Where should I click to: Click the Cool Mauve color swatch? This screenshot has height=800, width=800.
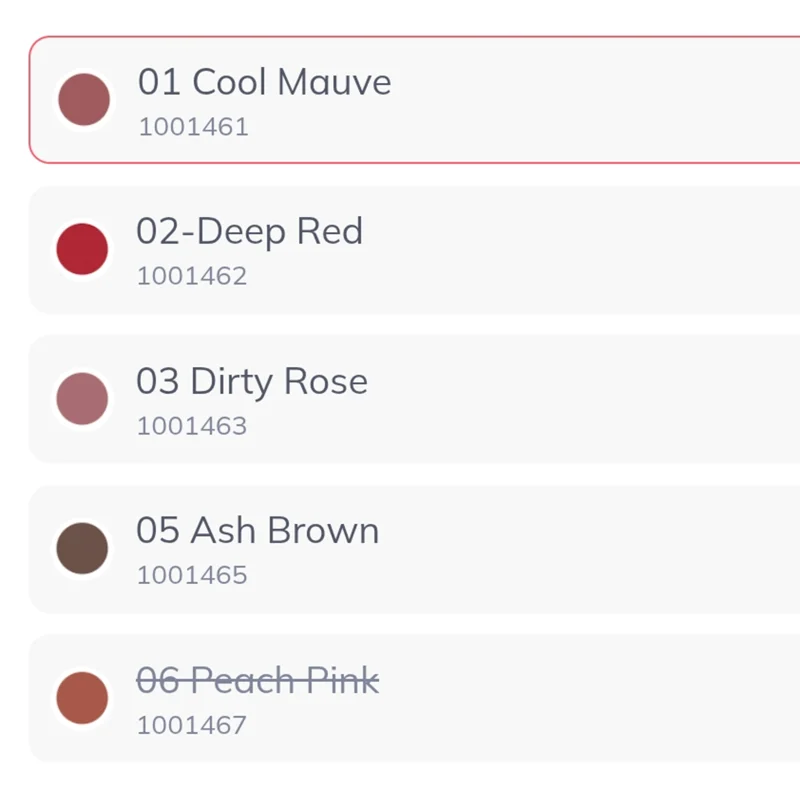pyautogui.click(x=83, y=99)
